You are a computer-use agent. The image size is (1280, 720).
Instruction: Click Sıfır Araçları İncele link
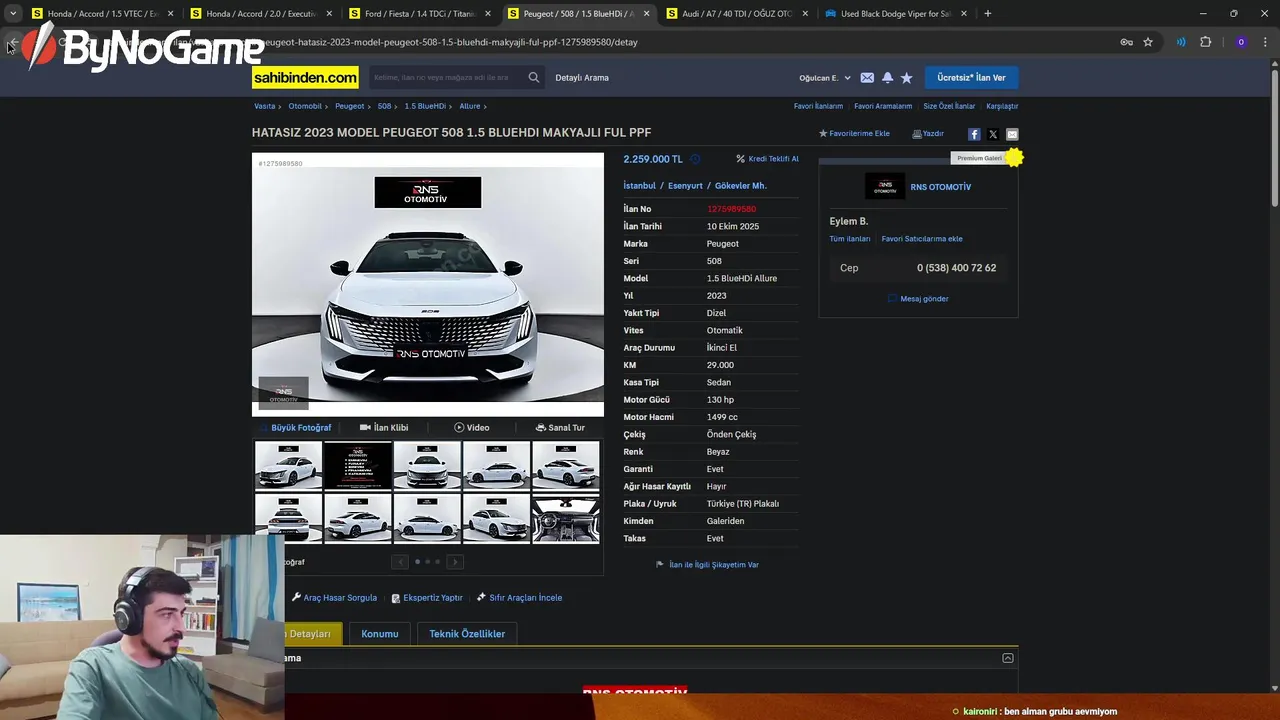click(519, 598)
